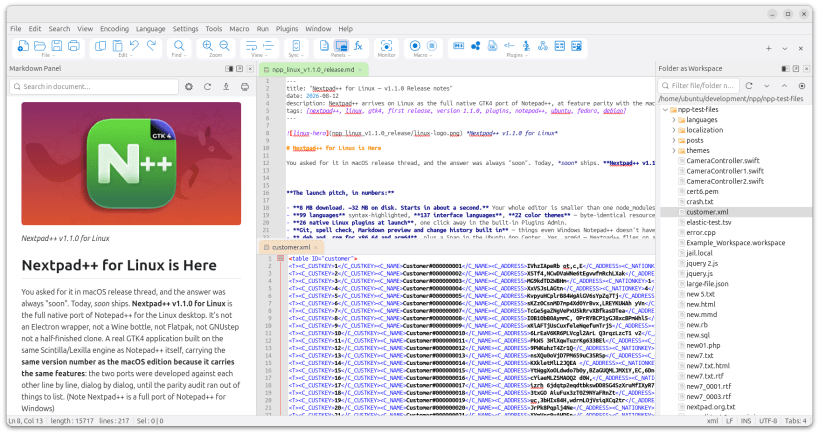Open the View toolbar group dropdown
The width and height of the screenshot is (819, 434).
coord(259,55)
